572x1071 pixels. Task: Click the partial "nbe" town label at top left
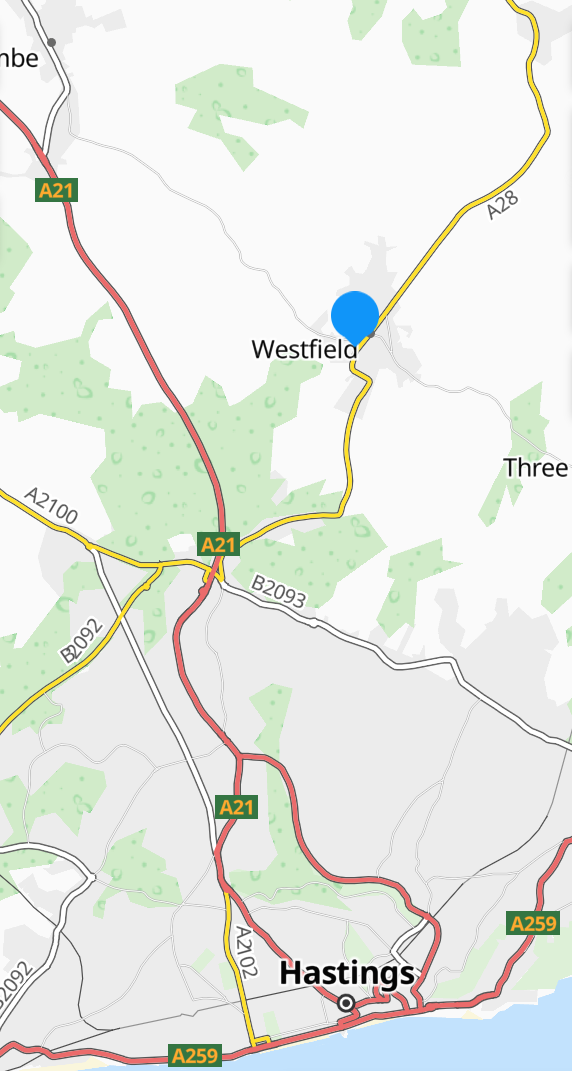click(x=19, y=58)
